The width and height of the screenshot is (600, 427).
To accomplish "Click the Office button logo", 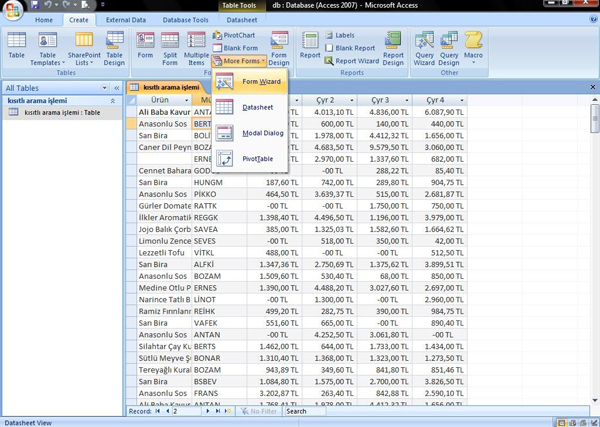I will pyautogui.click(x=12, y=9).
